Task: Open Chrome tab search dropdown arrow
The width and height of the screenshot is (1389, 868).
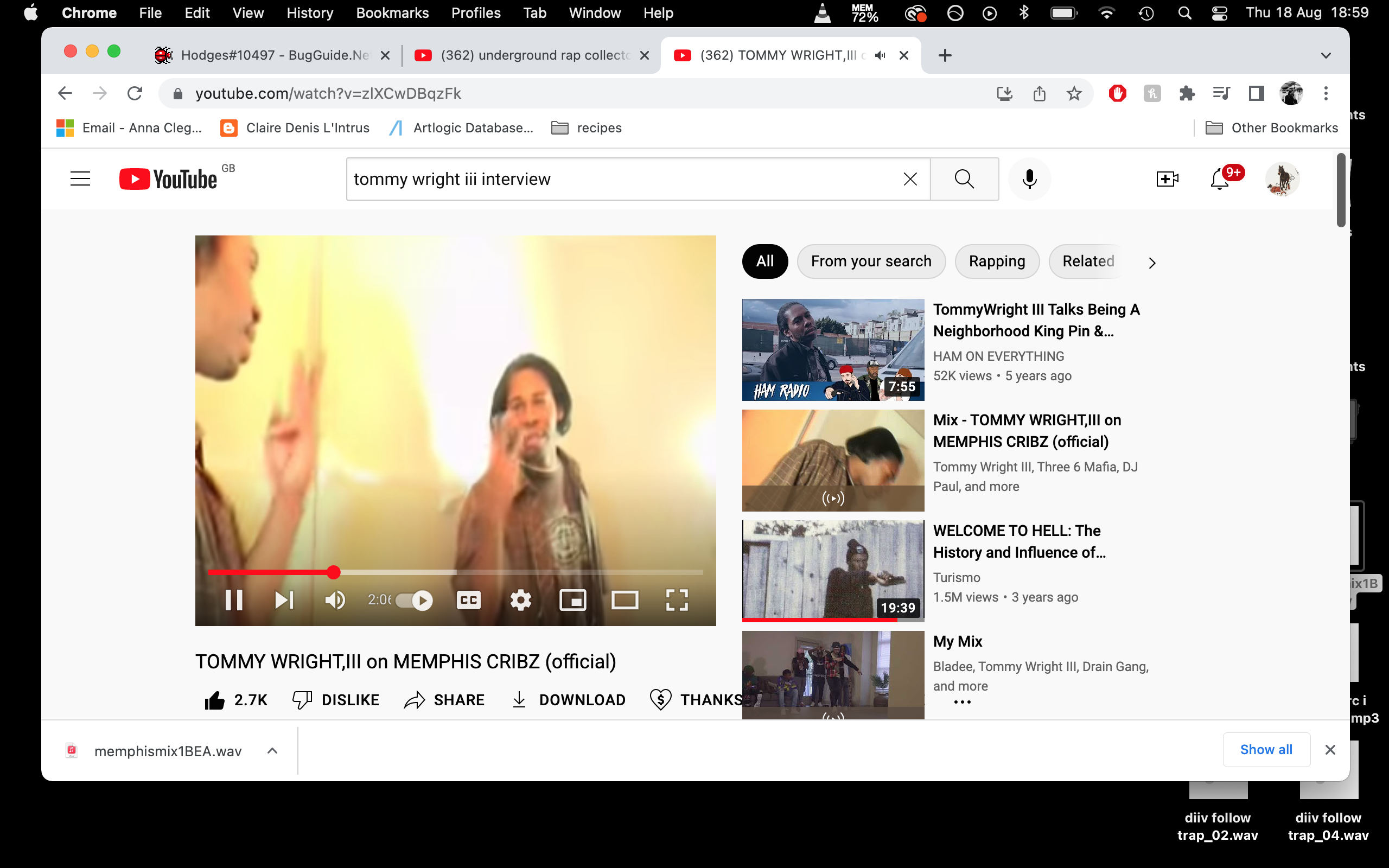Action: pyautogui.click(x=1326, y=55)
